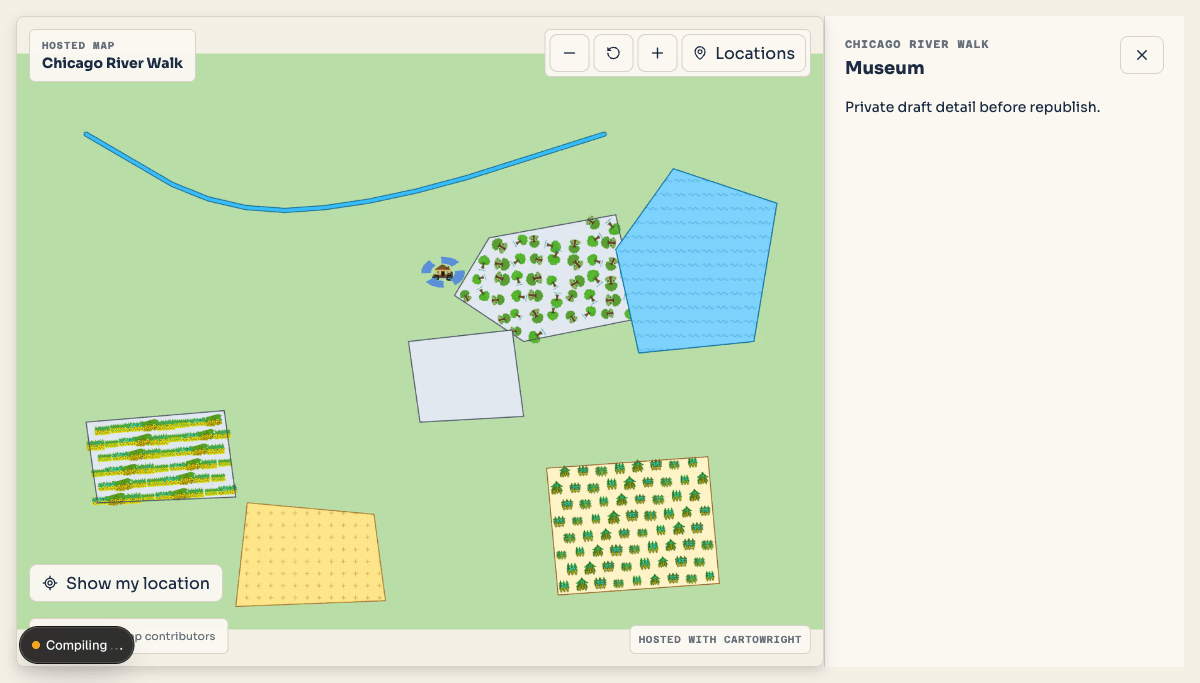The height and width of the screenshot is (683, 1200).
Task: Select the museum marker on map
Action: [443, 272]
